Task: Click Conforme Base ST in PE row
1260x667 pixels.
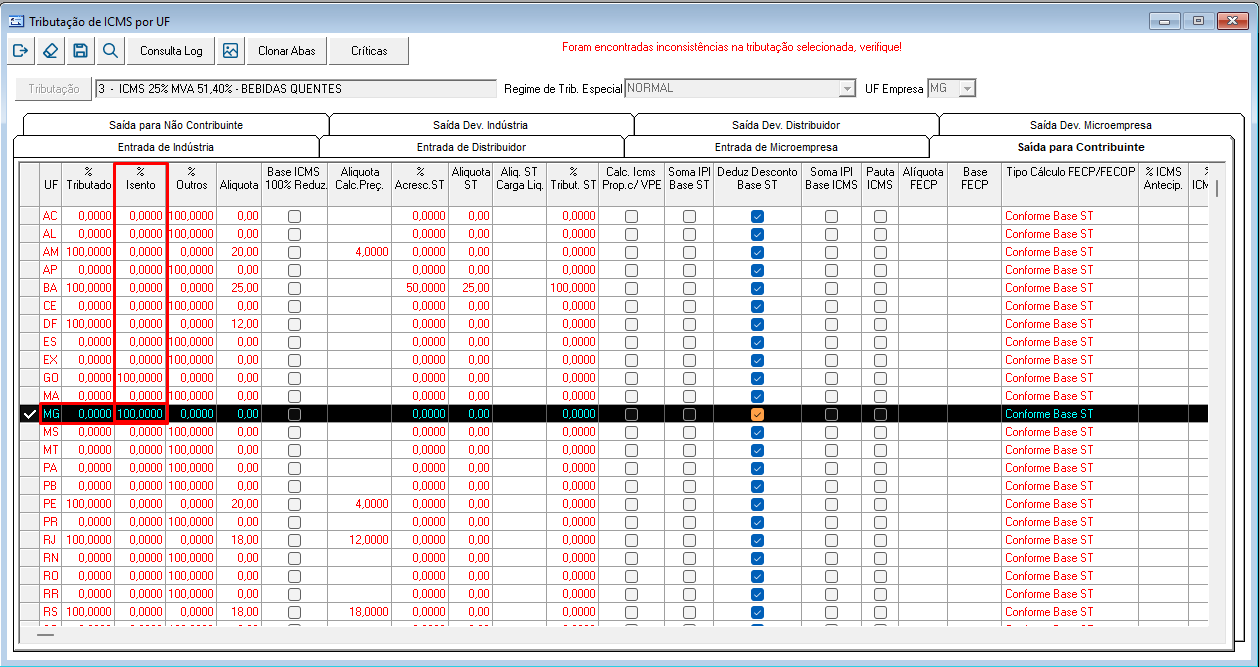Action: (1070, 504)
